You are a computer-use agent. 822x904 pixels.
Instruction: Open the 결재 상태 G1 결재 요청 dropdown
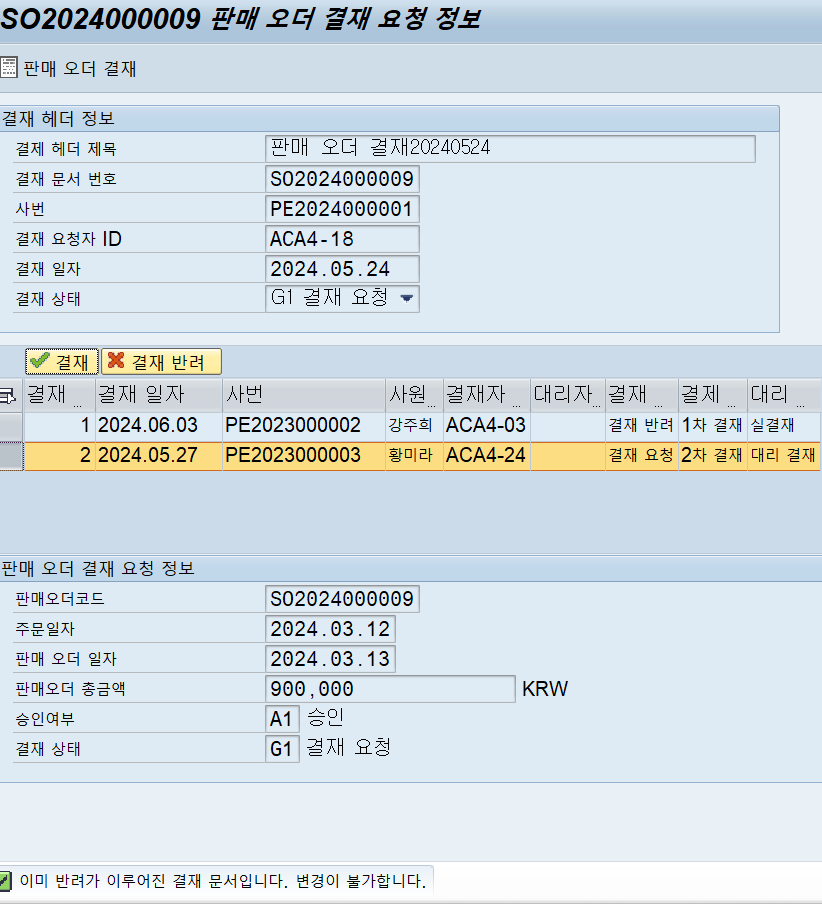pos(406,299)
